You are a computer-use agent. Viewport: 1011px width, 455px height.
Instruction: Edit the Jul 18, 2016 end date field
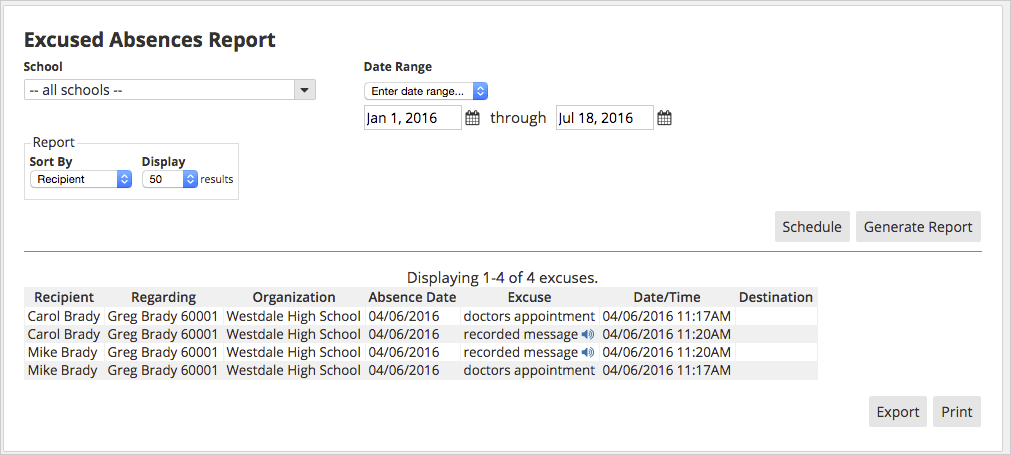(x=605, y=118)
